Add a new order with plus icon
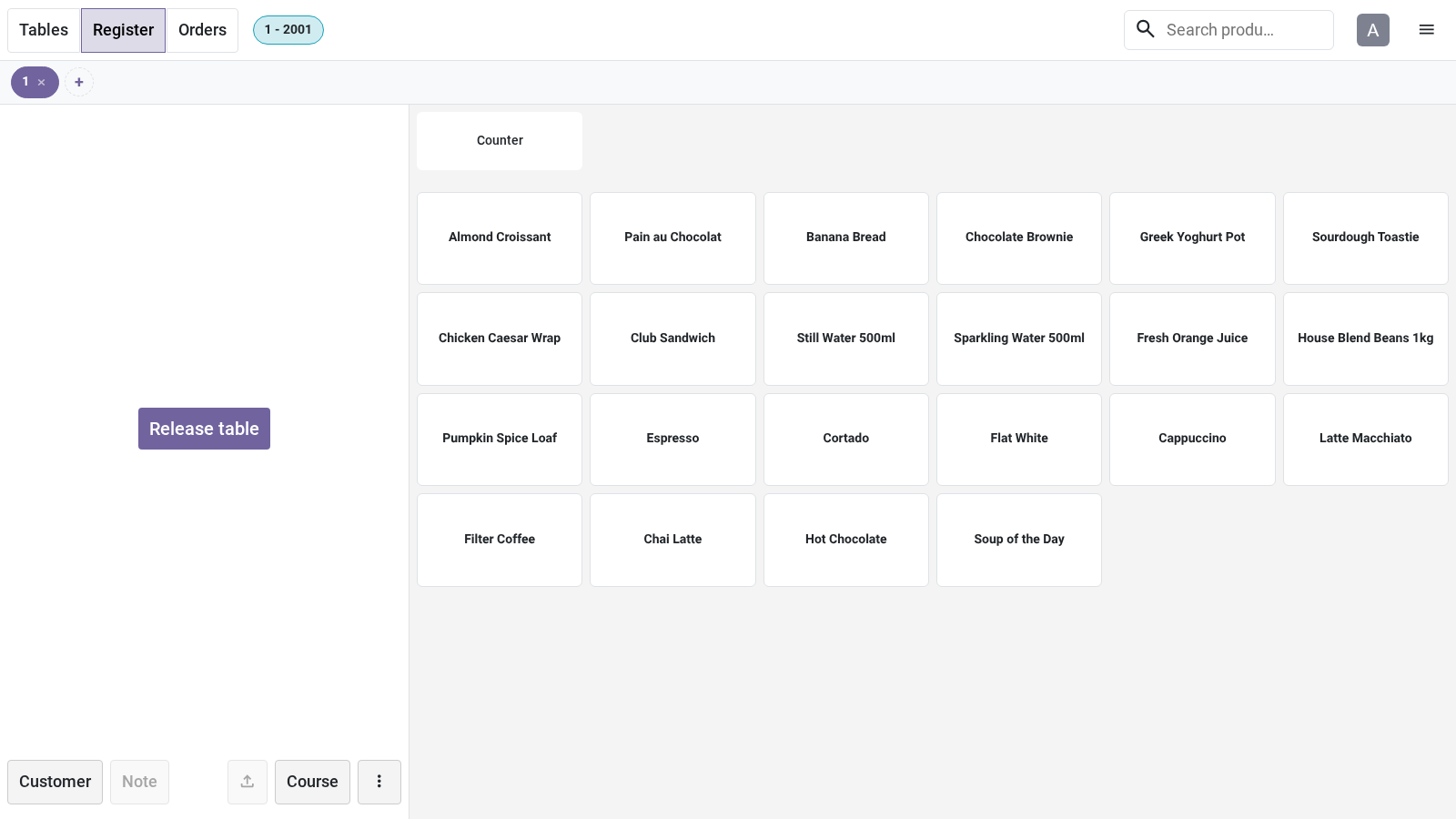The width and height of the screenshot is (1456, 819). coord(79,82)
